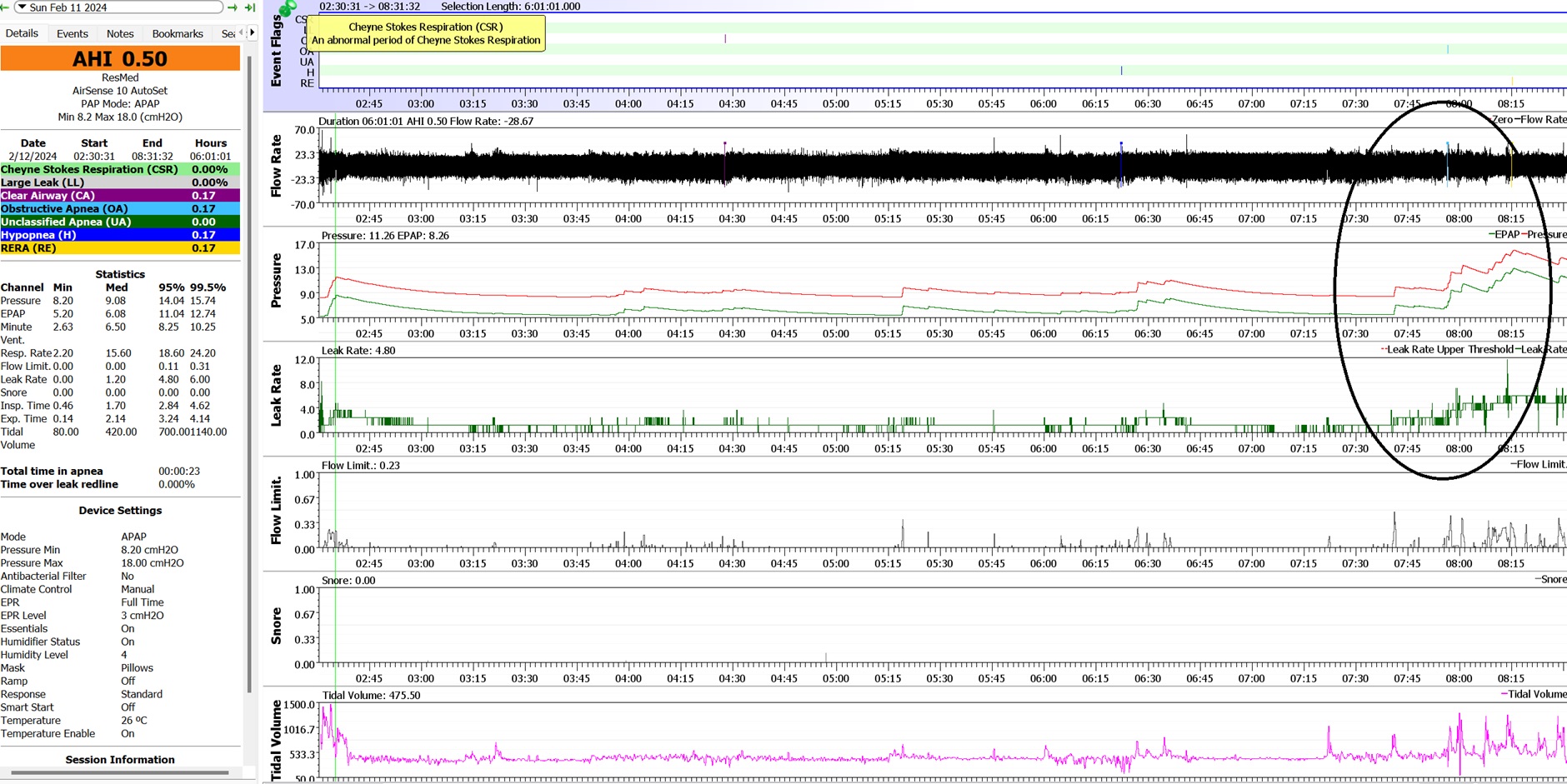
Task: Click the Device Settings heading
Action: tap(120, 510)
